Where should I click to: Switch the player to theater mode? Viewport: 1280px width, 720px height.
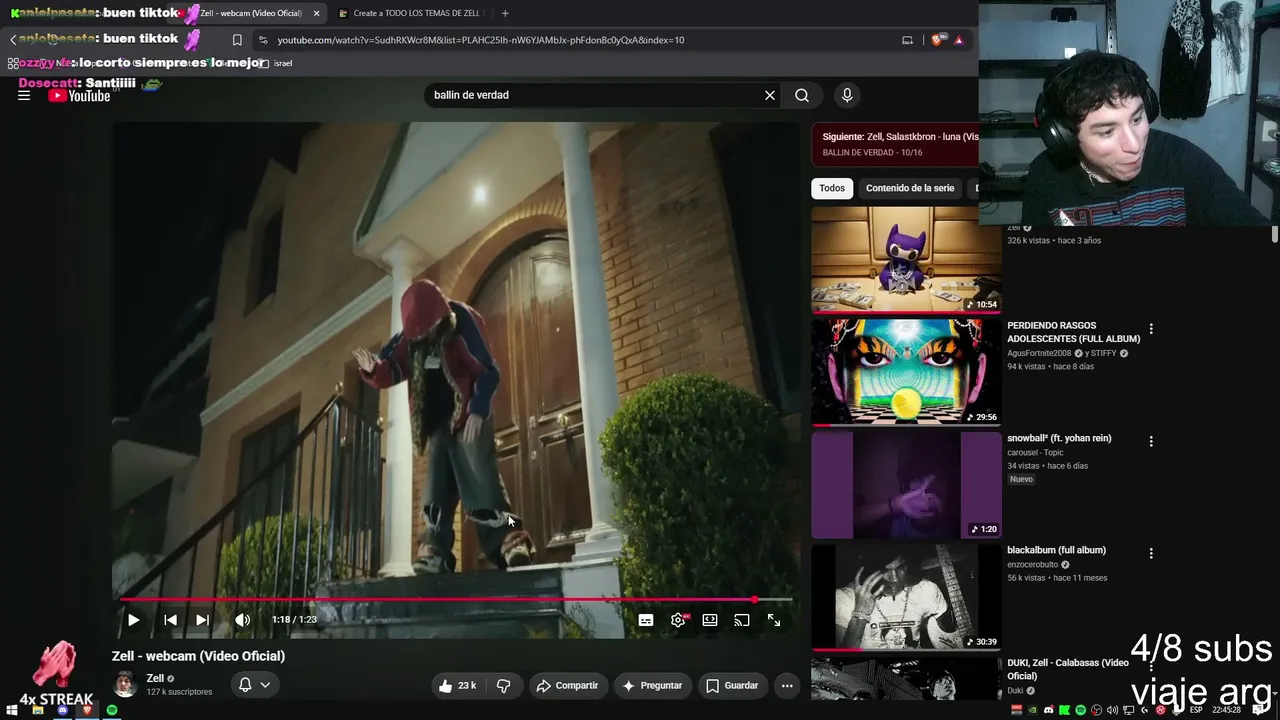710,620
